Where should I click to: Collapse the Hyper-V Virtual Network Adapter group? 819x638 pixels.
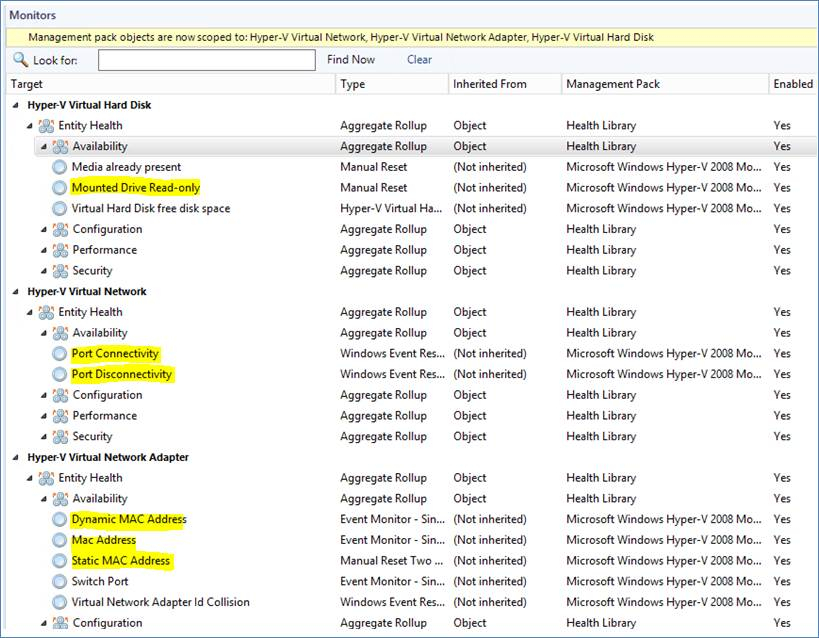coord(15,458)
